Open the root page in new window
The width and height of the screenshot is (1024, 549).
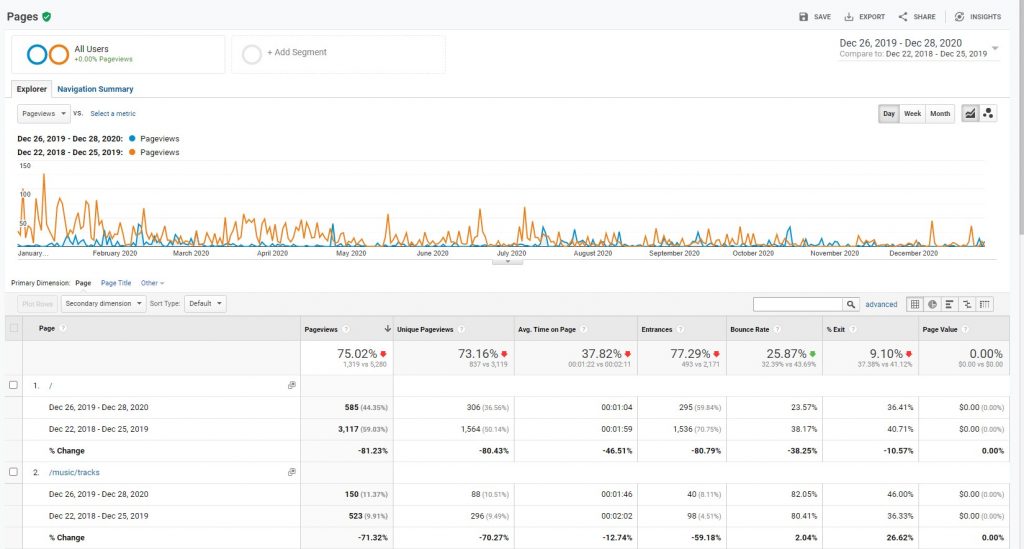pyautogui.click(x=292, y=385)
